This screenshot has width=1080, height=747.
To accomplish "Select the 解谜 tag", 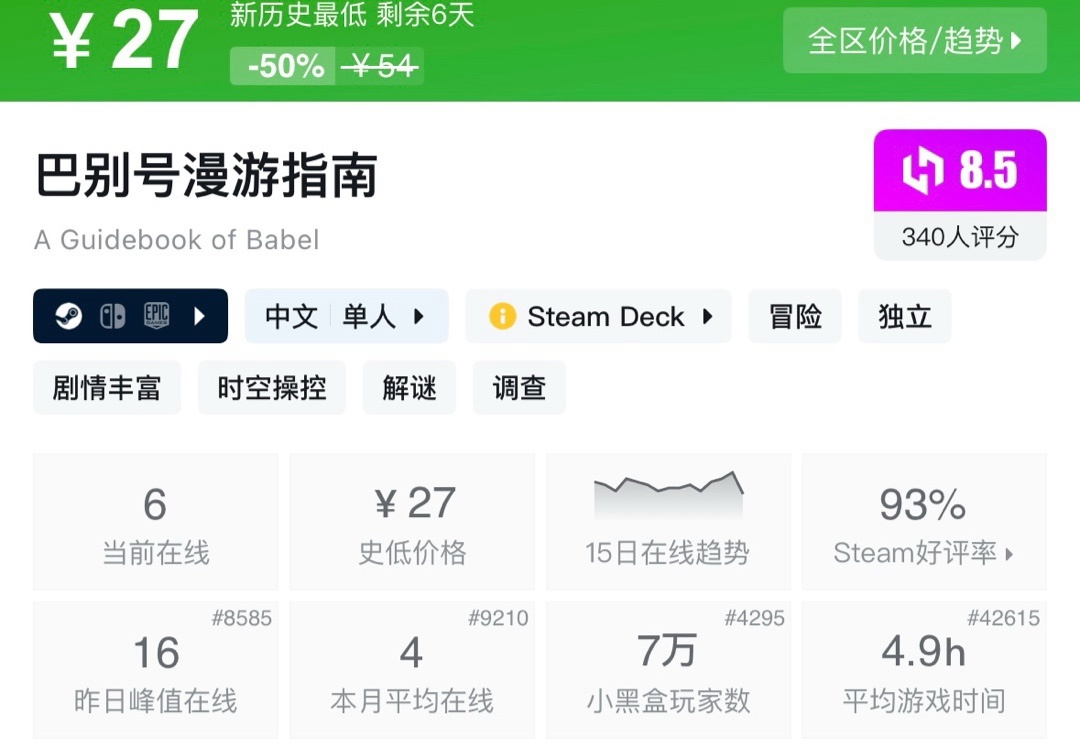I will click(x=409, y=388).
